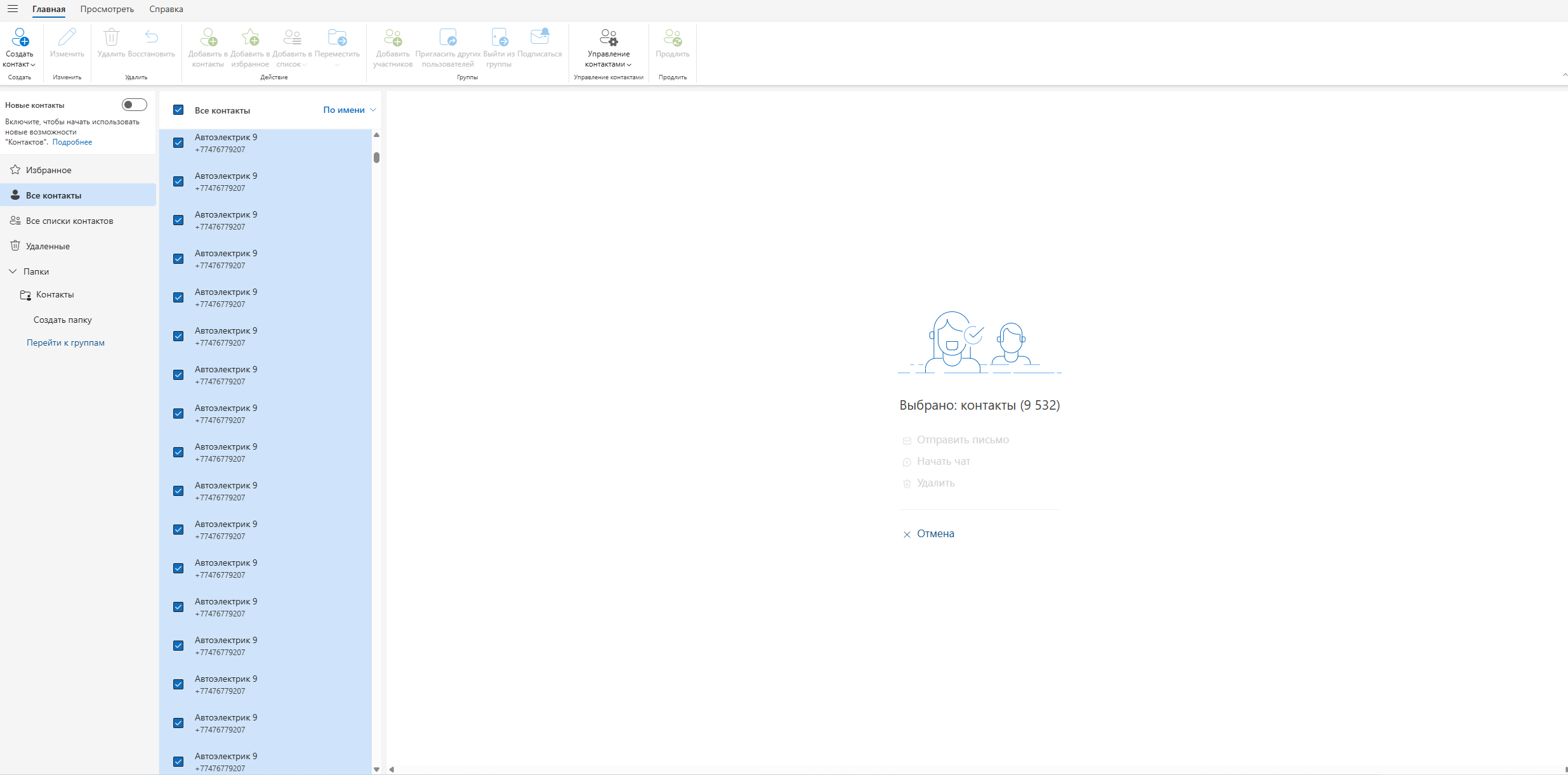Click the Create contact icon

coord(20,37)
